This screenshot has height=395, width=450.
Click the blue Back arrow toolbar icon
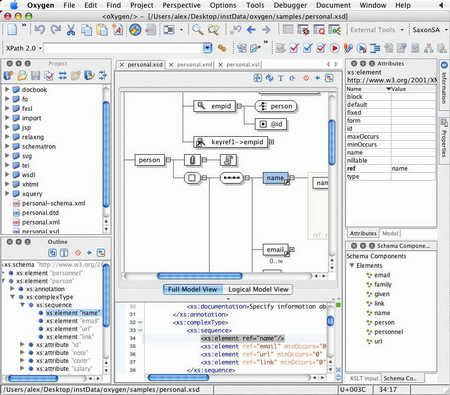251,30
